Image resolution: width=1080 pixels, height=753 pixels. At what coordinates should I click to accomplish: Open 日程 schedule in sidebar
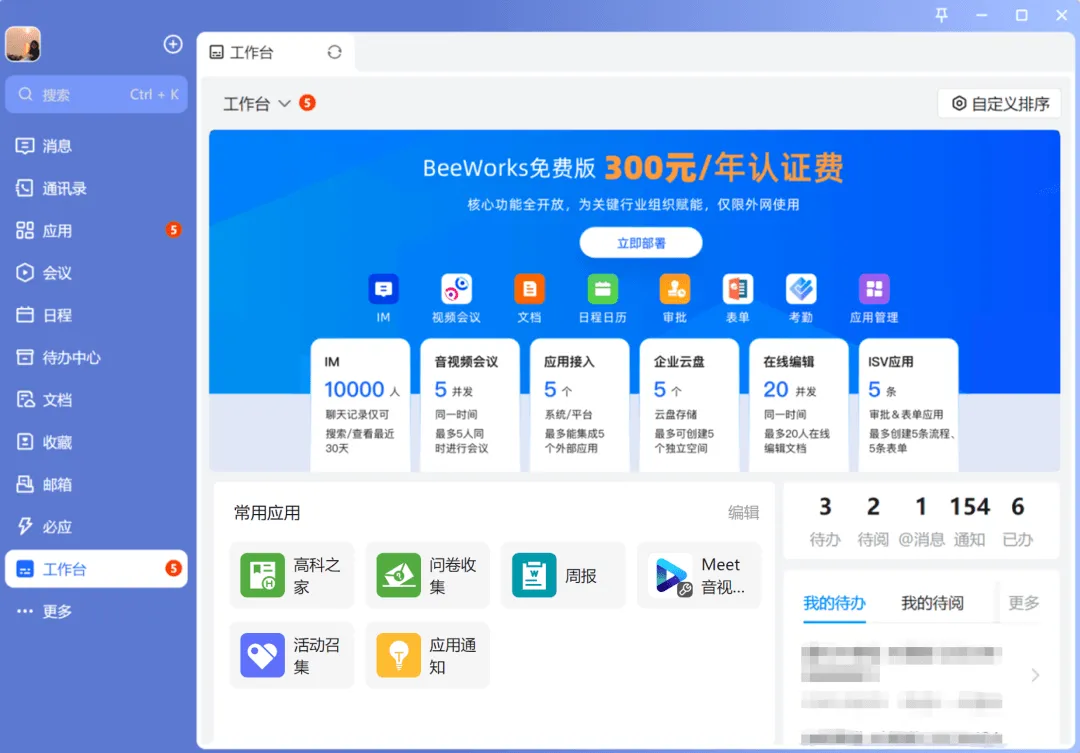(x=96, y=316)
